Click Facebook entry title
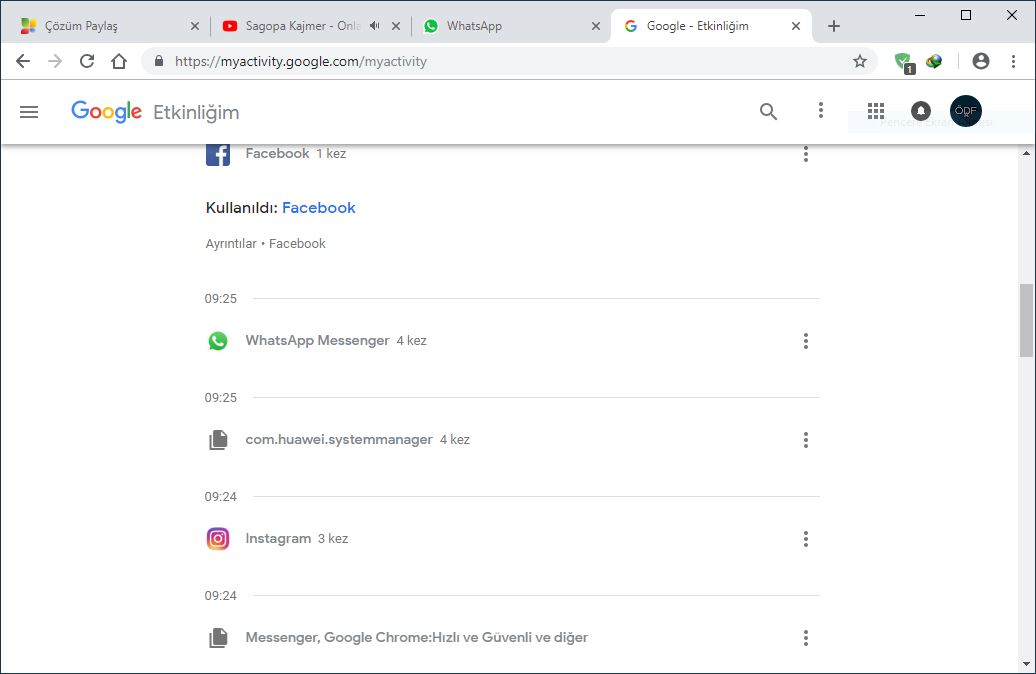The width and height of the screenshot is (1036, 674). 277,153
